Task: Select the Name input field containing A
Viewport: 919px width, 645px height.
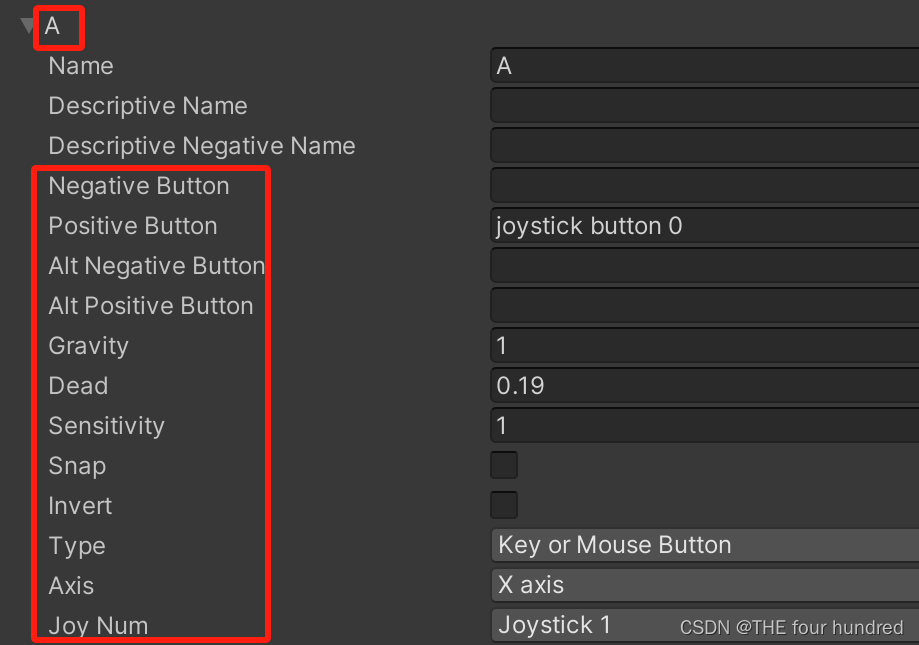Action: (700, 65)
